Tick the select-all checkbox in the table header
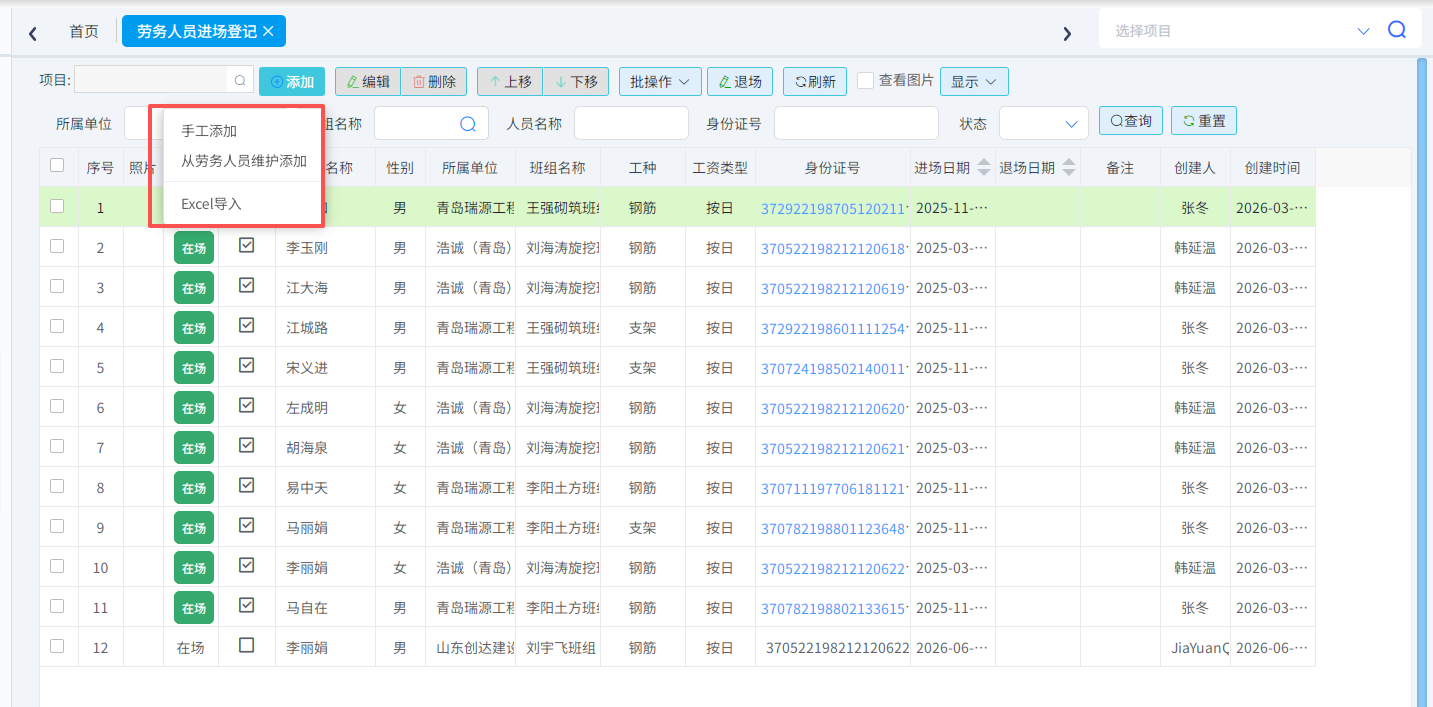Screen dimensions: 1433x707 pyautogui.click(x=57, y=166)
